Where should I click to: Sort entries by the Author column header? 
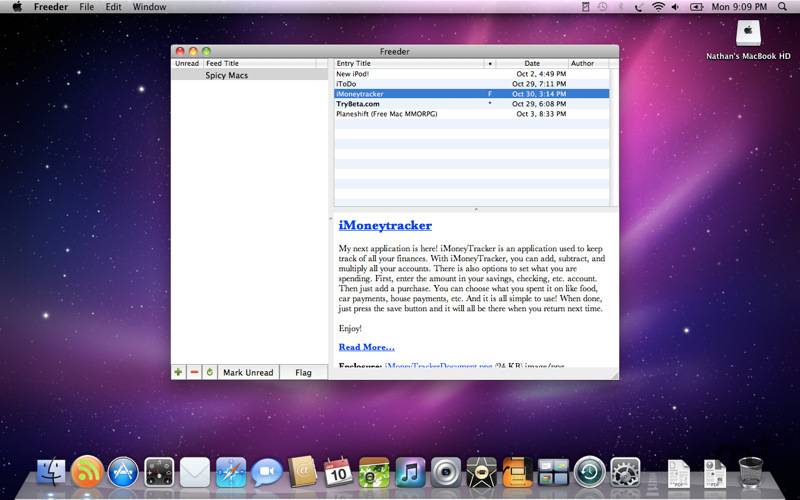point(588,63)
